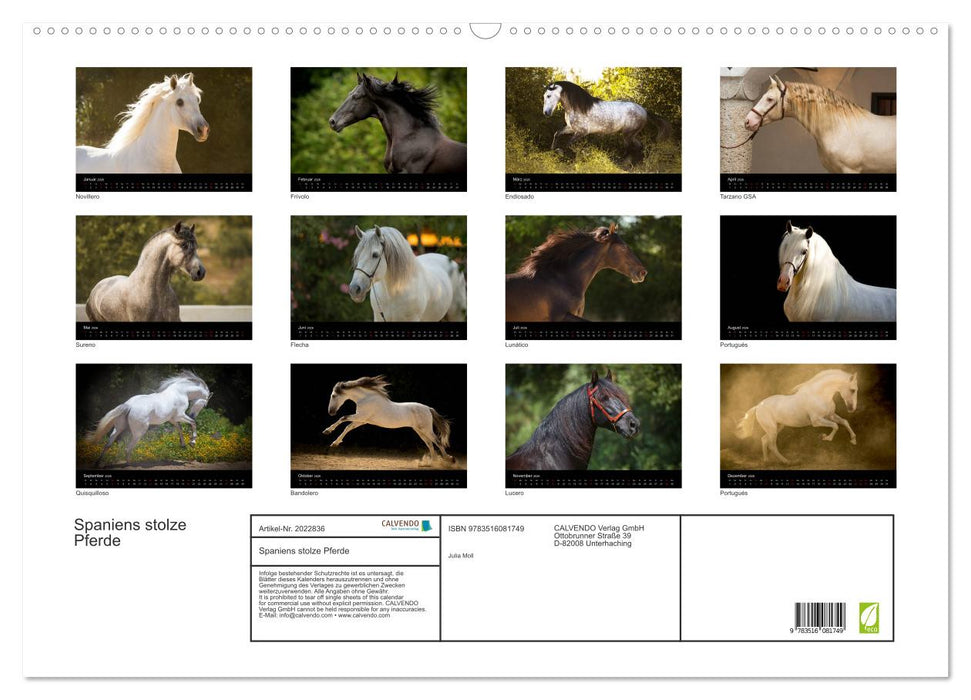Select the December horse in dust photo
Viewport: 971px width, 700px height.
pyautogui.click(x=808, y=417)
